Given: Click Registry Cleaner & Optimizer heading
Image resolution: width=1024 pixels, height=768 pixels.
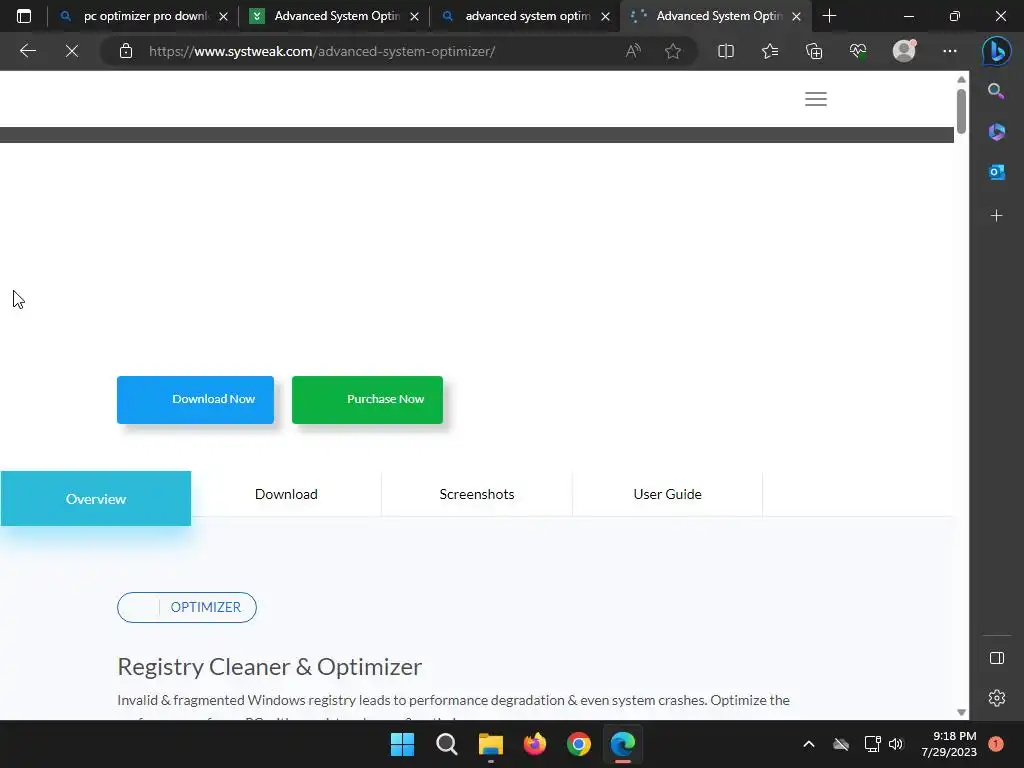Looking at the screenshot, I should pos(270,667).
